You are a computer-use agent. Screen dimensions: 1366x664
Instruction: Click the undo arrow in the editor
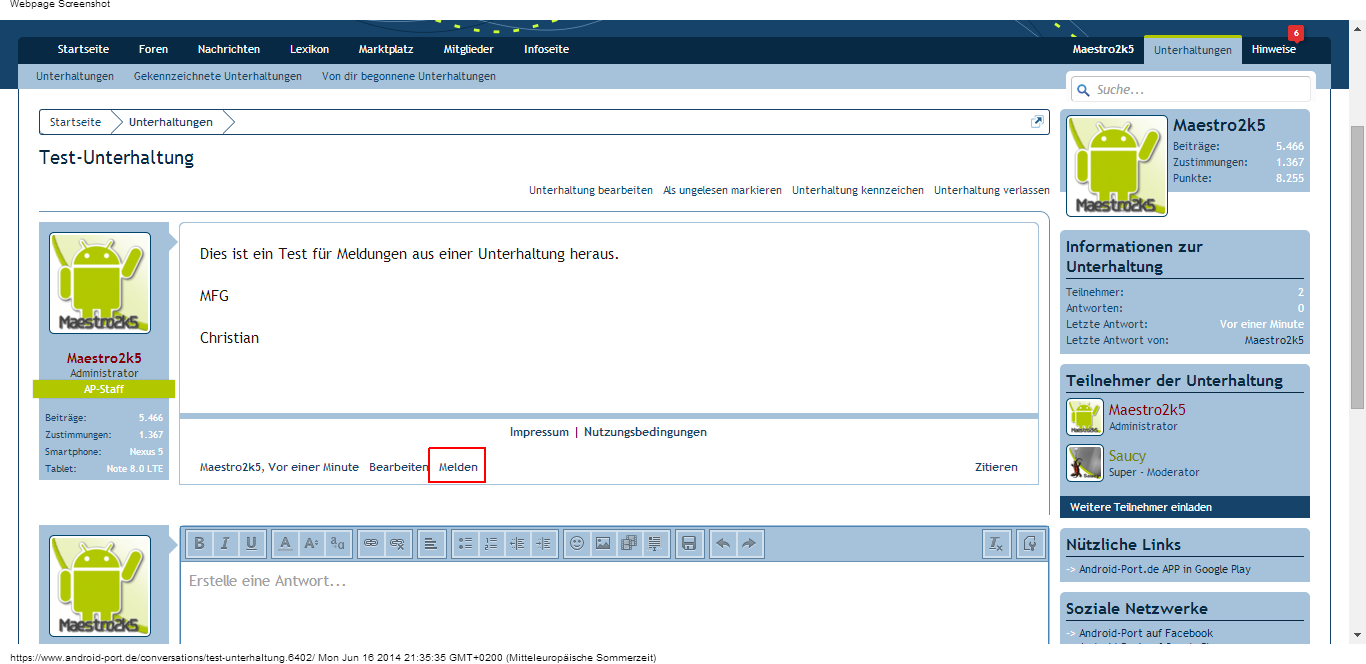[x=723, y=543]
